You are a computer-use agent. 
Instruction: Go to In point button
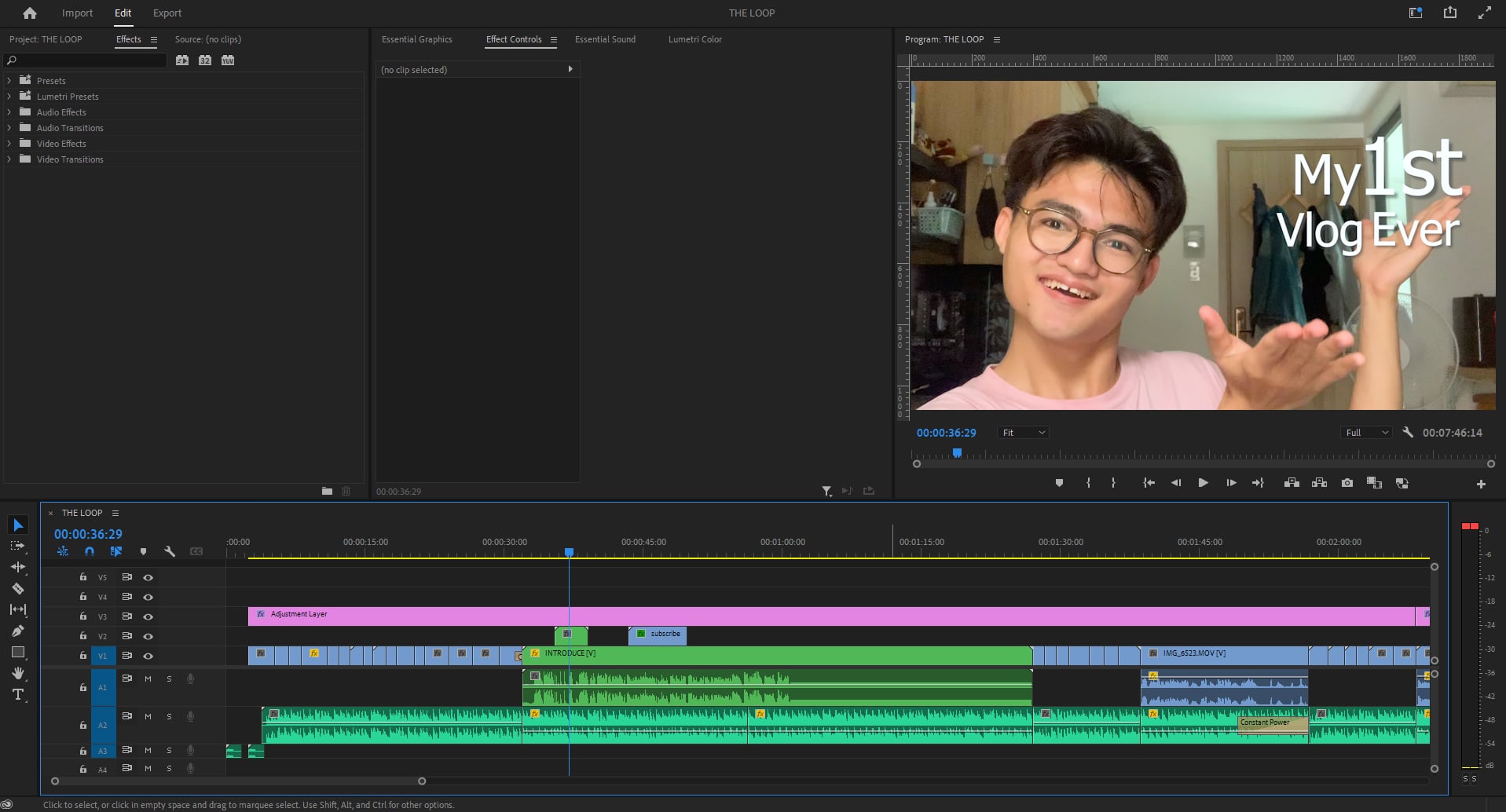tap(1149, 483)
